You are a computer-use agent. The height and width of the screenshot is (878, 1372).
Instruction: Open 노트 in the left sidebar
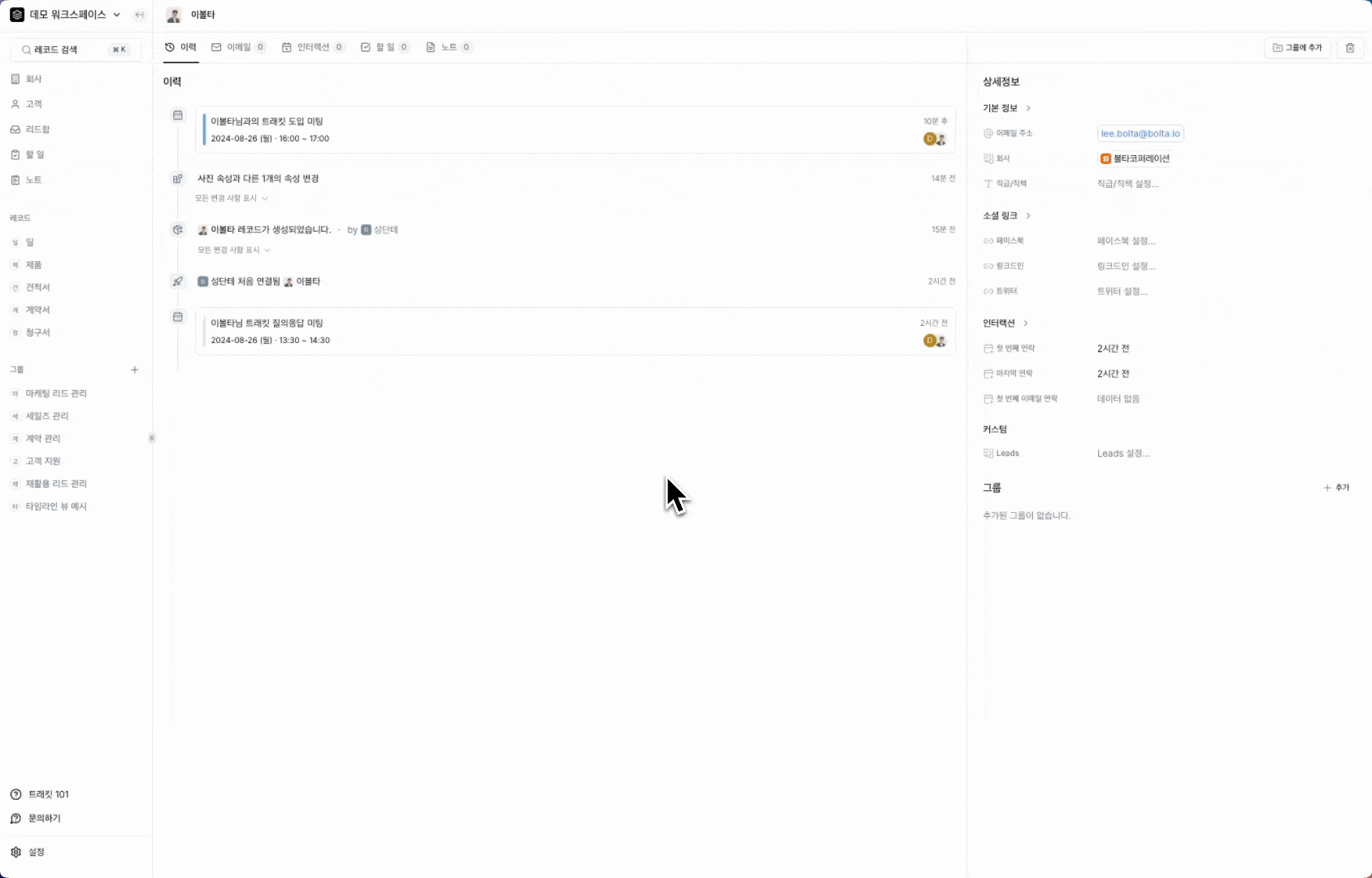(x=33, y=180)
